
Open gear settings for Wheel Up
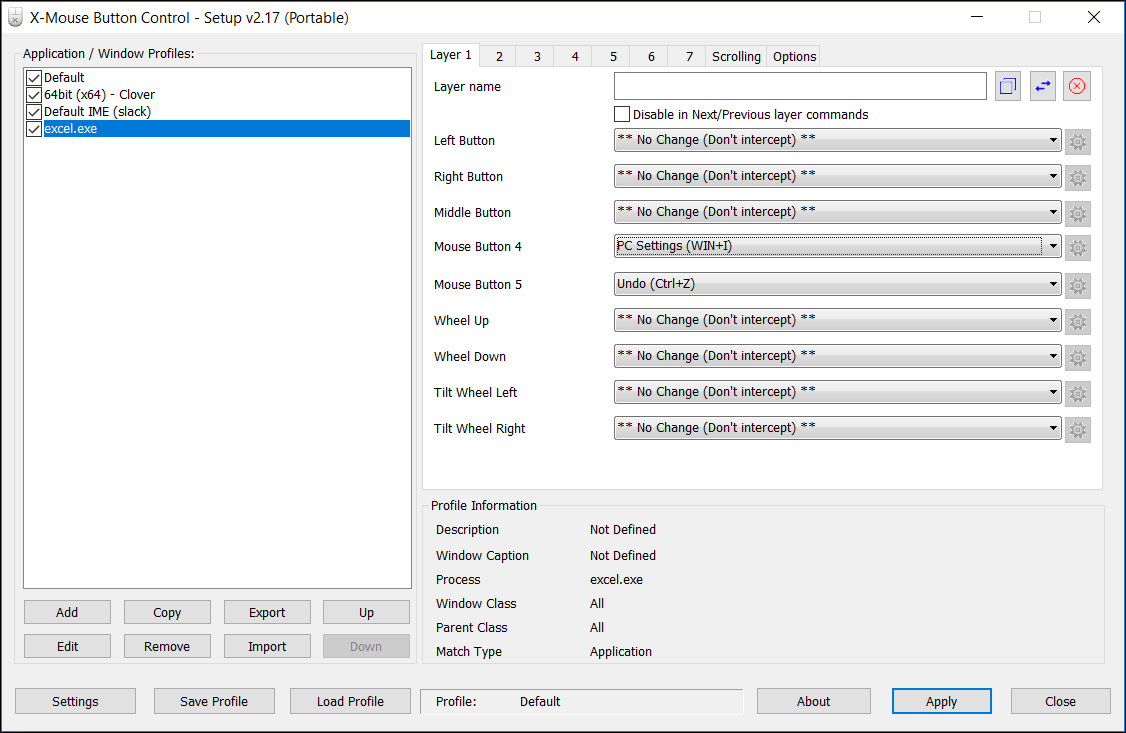click(1077, 322)
